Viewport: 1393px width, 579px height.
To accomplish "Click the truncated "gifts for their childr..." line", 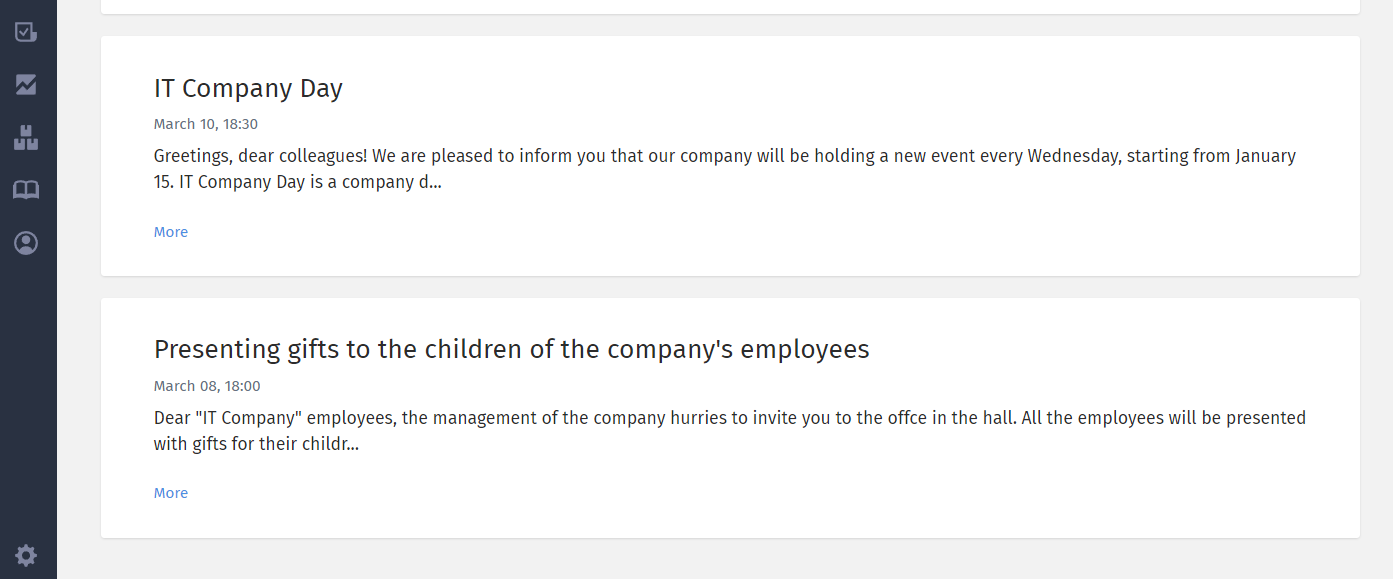I will (256, 444).
